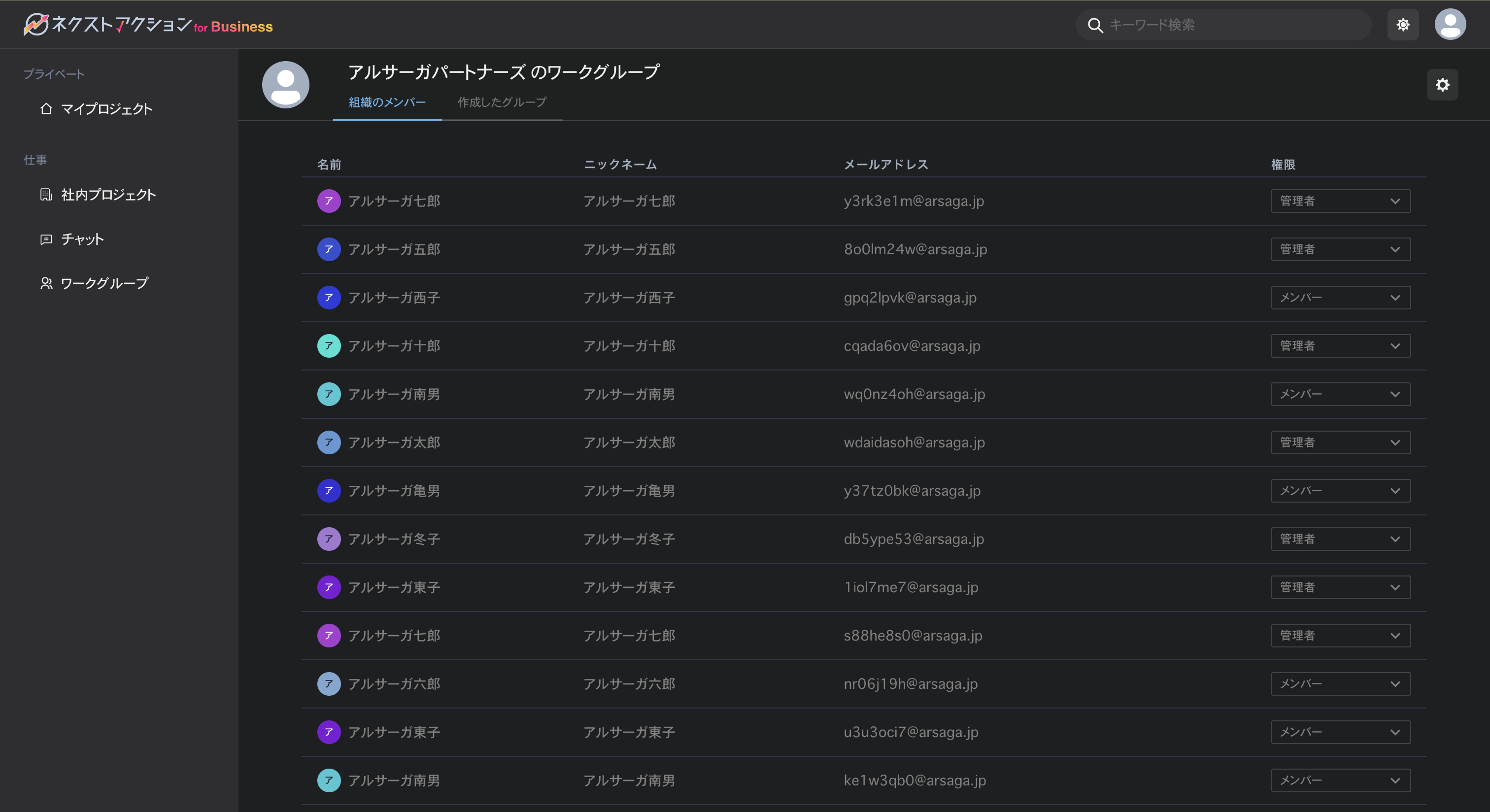This screenshot has width=1490, height=812.
Task: Click the search magnifier icon
Action: (x=1095, y=25)
